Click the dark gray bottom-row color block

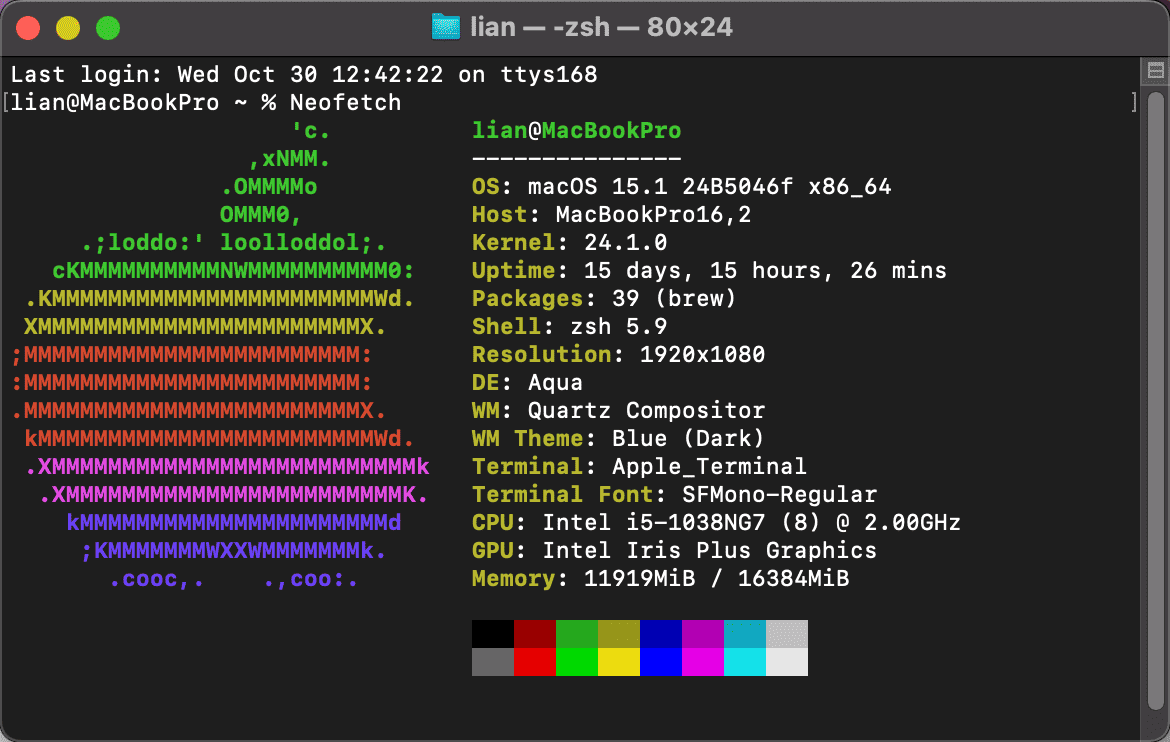pyautogui.click(x=492, y=662)
